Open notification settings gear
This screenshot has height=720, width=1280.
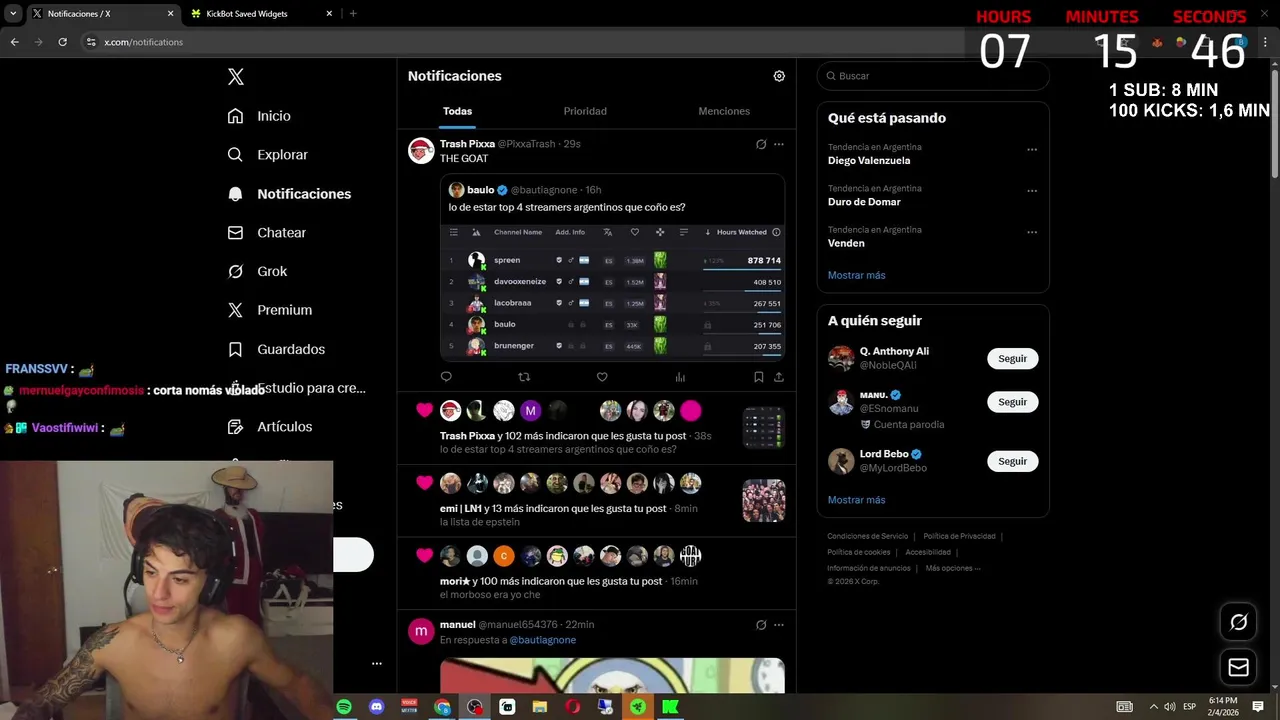click(779, 76)
